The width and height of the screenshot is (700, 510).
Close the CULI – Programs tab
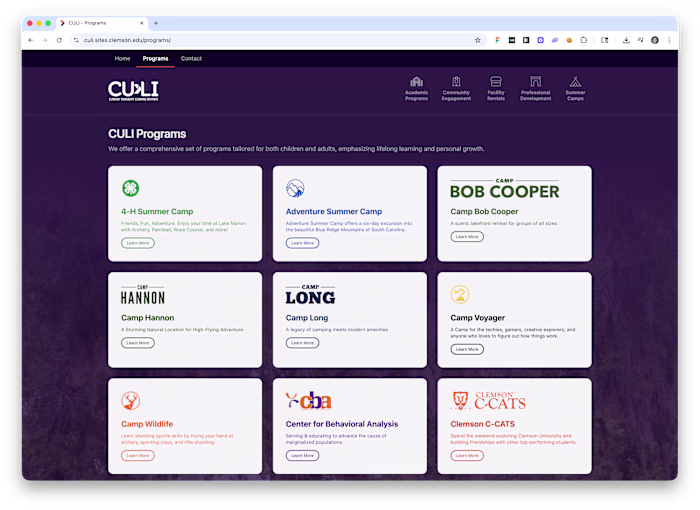[x=142, y=23]
